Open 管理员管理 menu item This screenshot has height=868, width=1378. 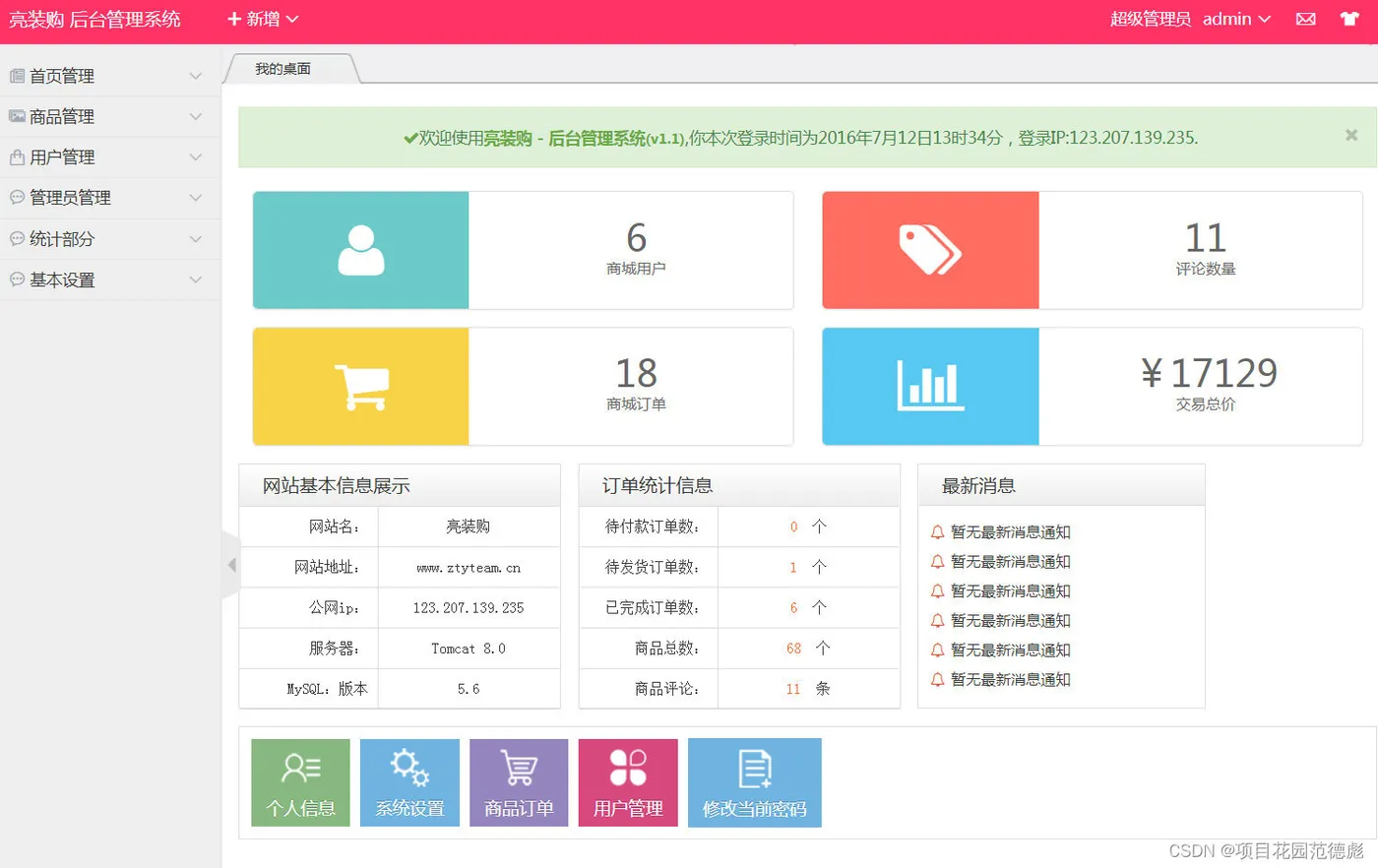pos(110,198)
